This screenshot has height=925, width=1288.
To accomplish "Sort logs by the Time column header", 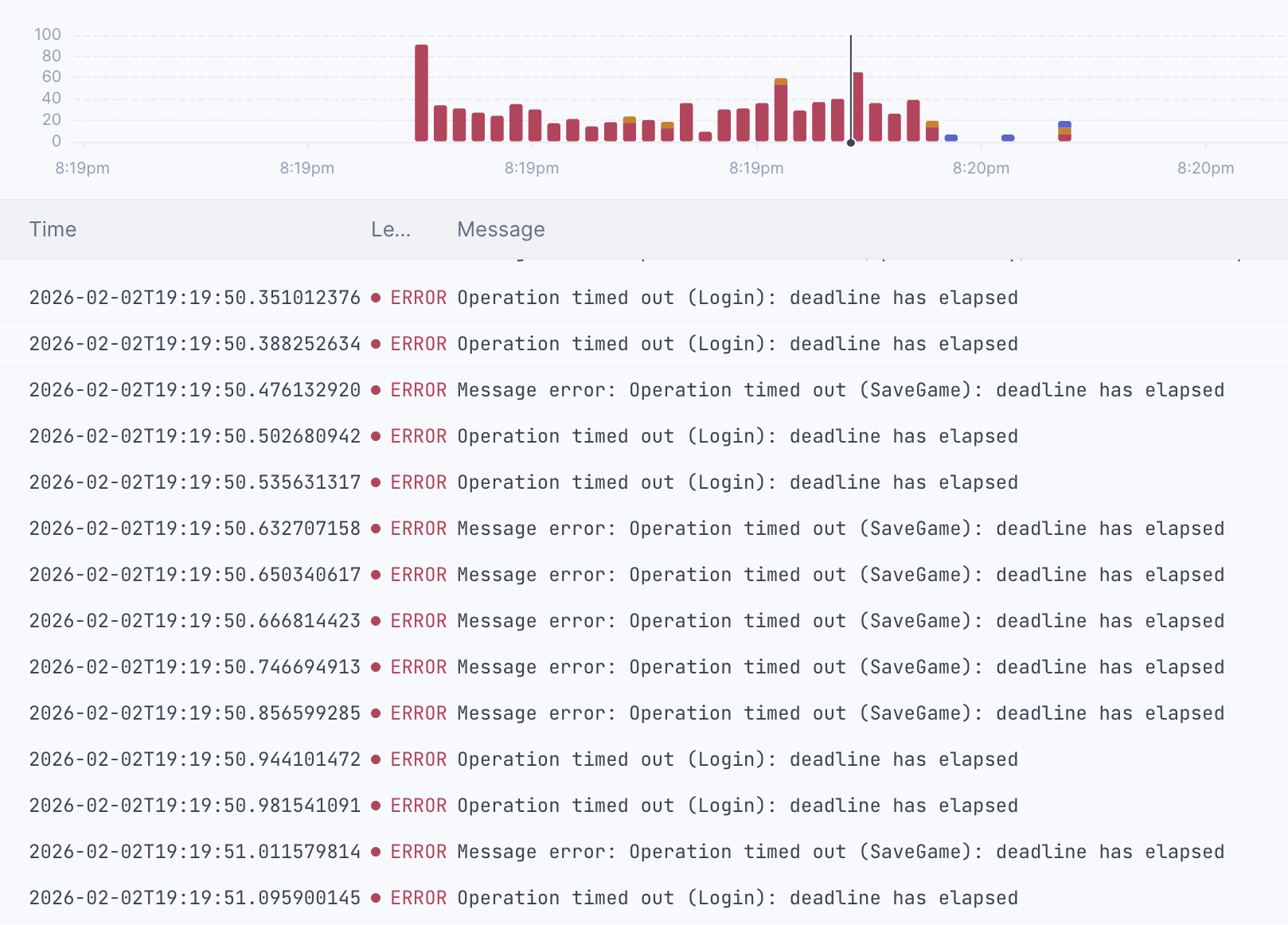I will tap(53, 229).
